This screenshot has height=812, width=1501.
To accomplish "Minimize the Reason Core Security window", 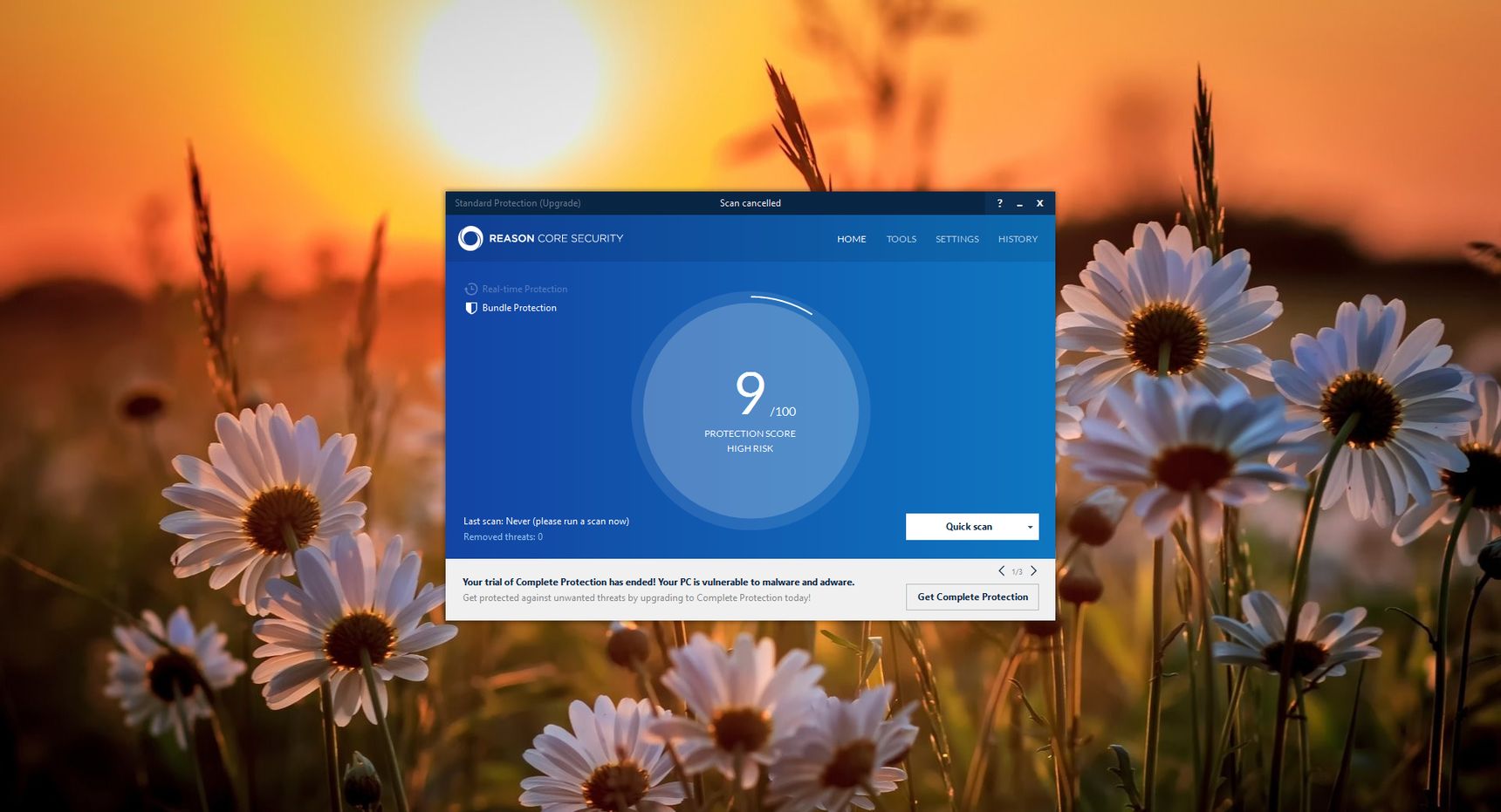I will (1019, 203).
